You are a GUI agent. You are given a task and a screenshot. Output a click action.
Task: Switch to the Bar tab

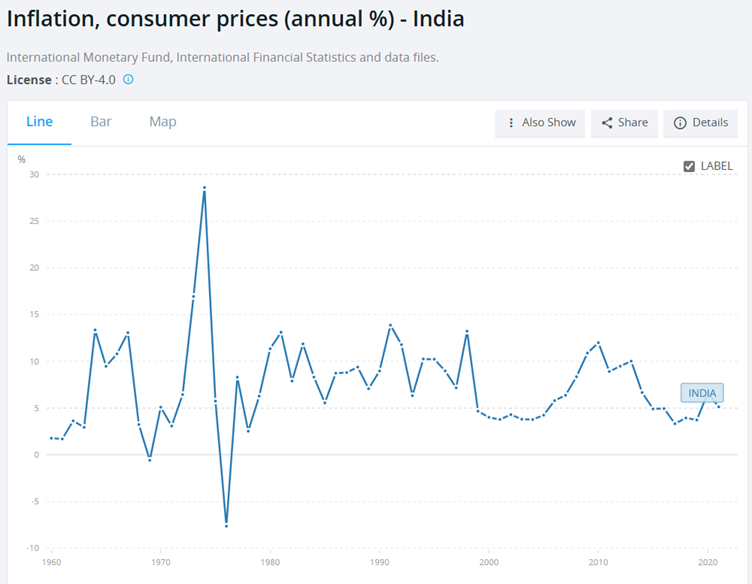[101, 122]
